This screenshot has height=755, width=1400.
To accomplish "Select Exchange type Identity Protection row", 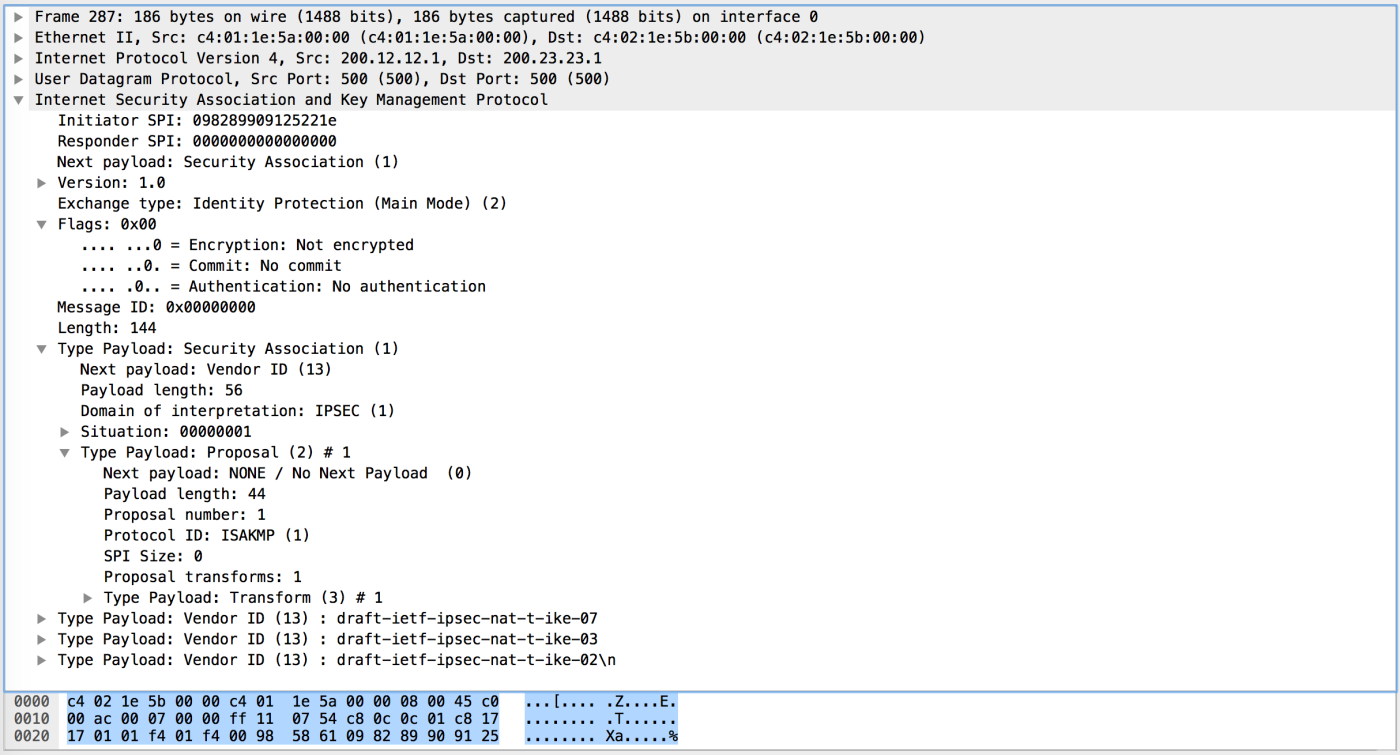I will (x=281, y=203).
